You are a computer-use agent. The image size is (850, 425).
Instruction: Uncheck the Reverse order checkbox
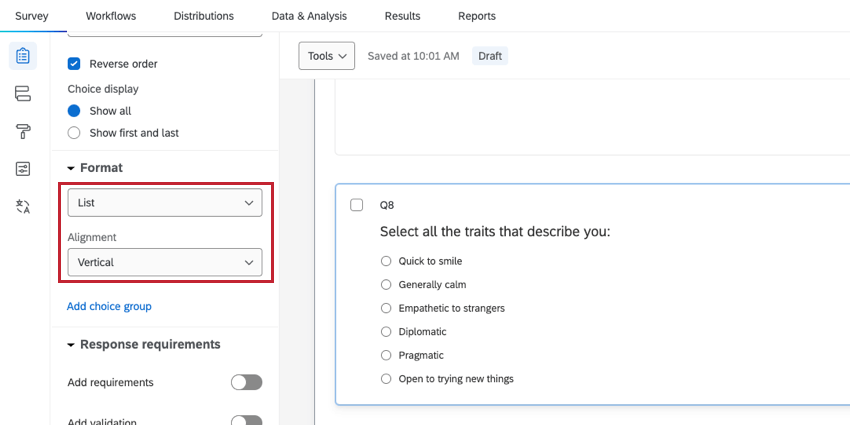pyautogui.click(x=74, y=64)
